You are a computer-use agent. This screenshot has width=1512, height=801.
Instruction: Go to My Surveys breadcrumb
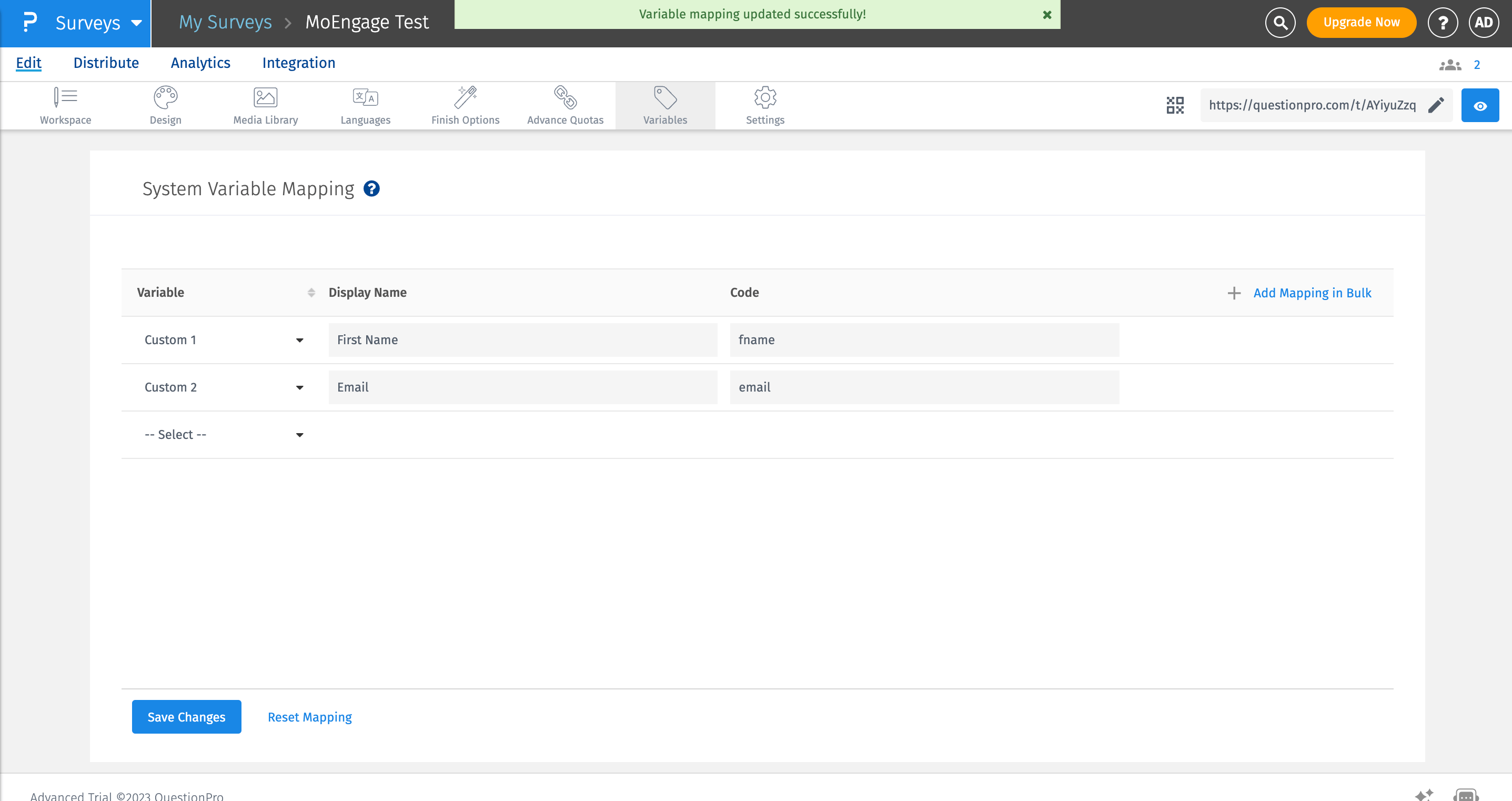click(225, 22)
